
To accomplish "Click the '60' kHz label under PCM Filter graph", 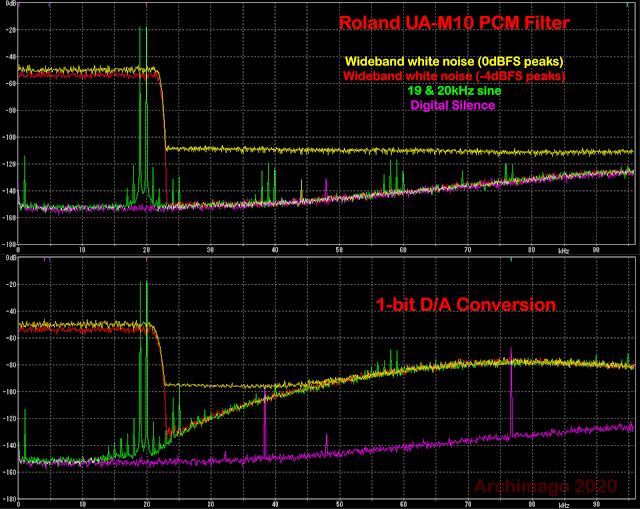I will click(x=403, y=250).
